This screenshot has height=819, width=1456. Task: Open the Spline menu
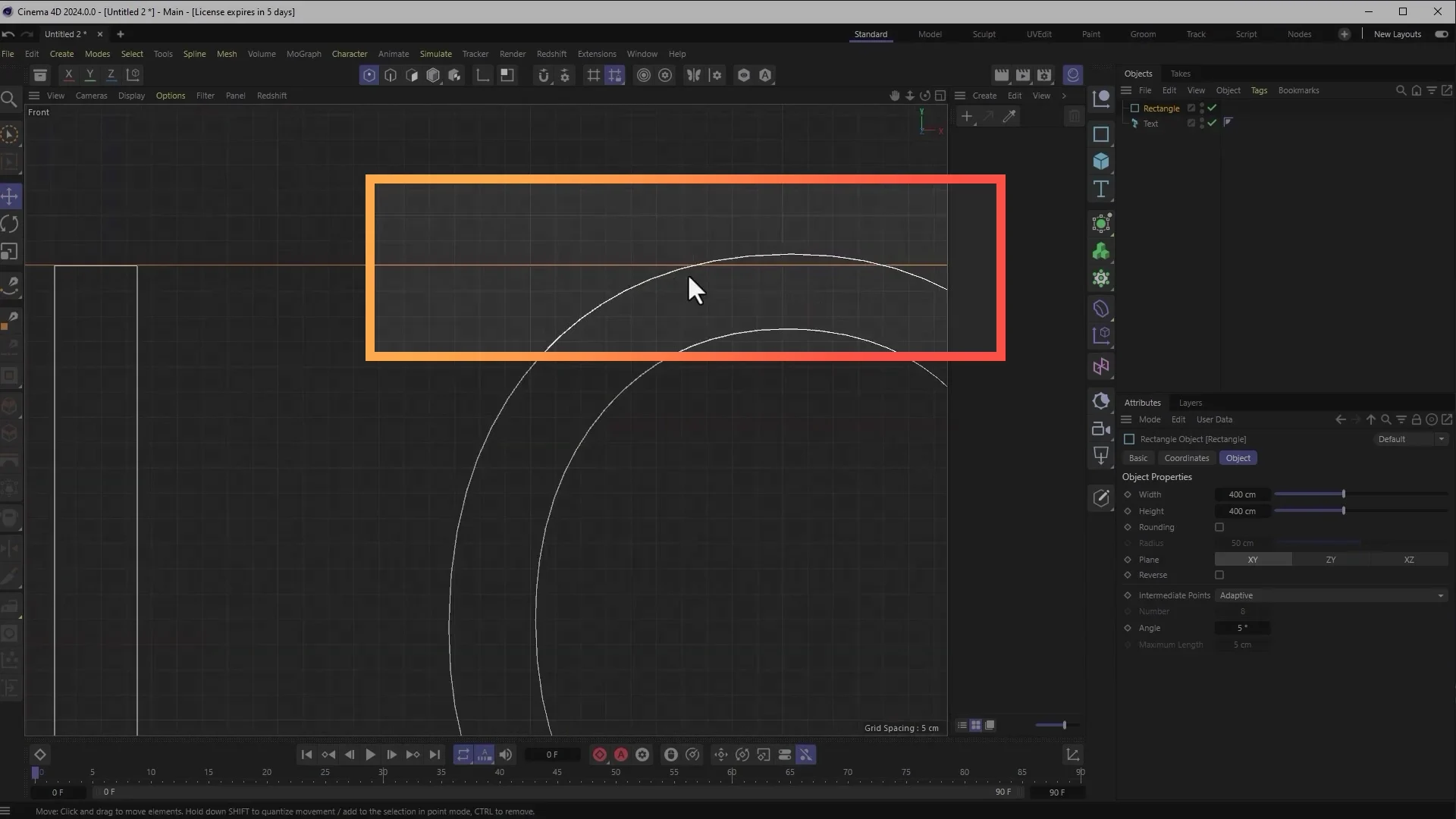194,54
